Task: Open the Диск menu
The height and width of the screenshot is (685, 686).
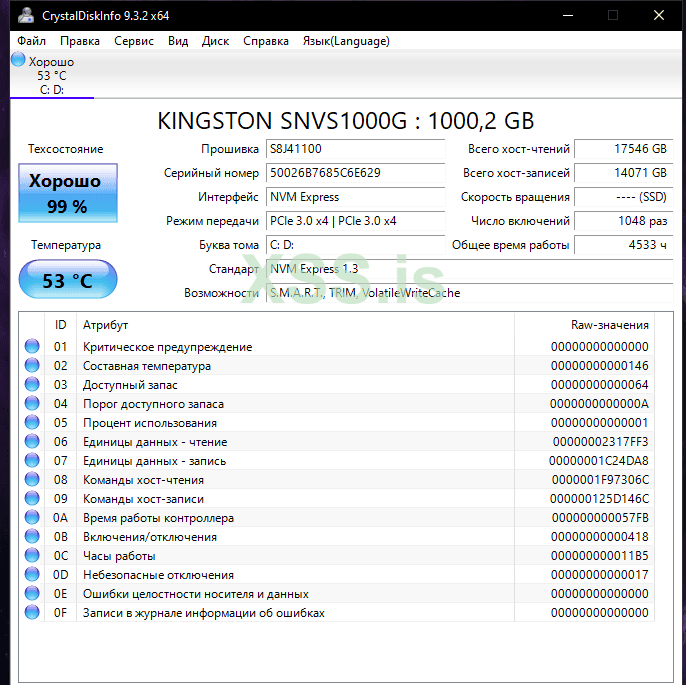Action: point(215,41)
